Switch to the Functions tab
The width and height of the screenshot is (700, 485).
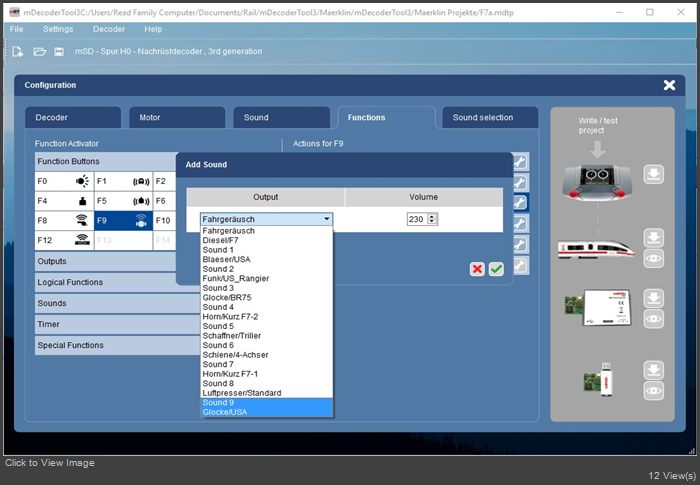pyautogui.click(x=386, y=117)
